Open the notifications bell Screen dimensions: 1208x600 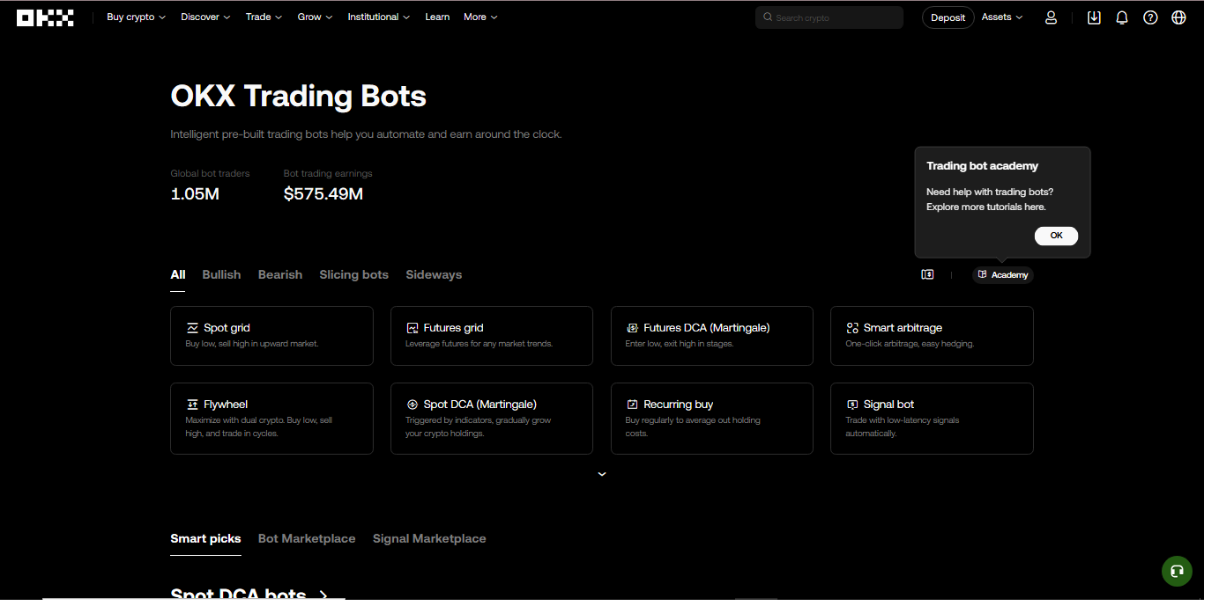click(x=1122, y=17)
